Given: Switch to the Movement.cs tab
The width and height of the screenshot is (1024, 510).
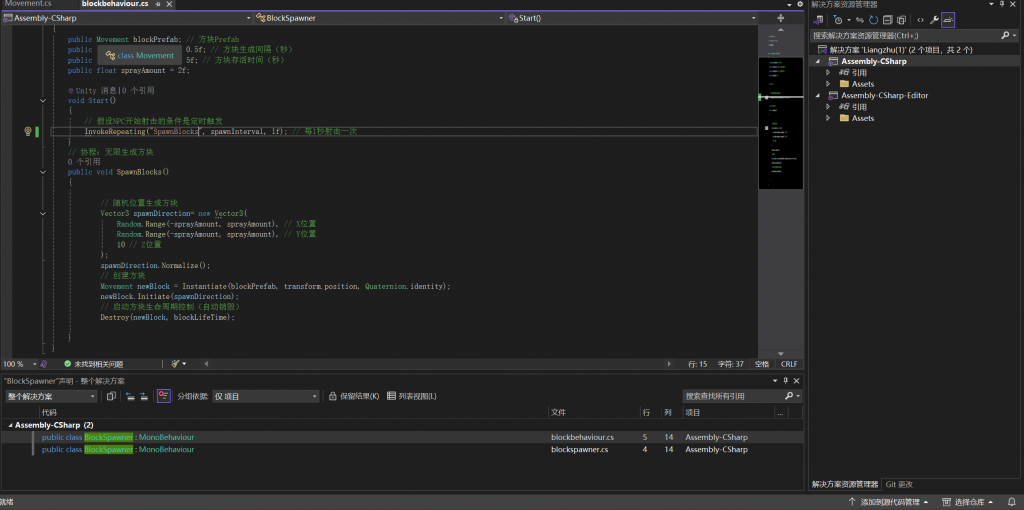Looking at the screenshot, I should [28, 4].
